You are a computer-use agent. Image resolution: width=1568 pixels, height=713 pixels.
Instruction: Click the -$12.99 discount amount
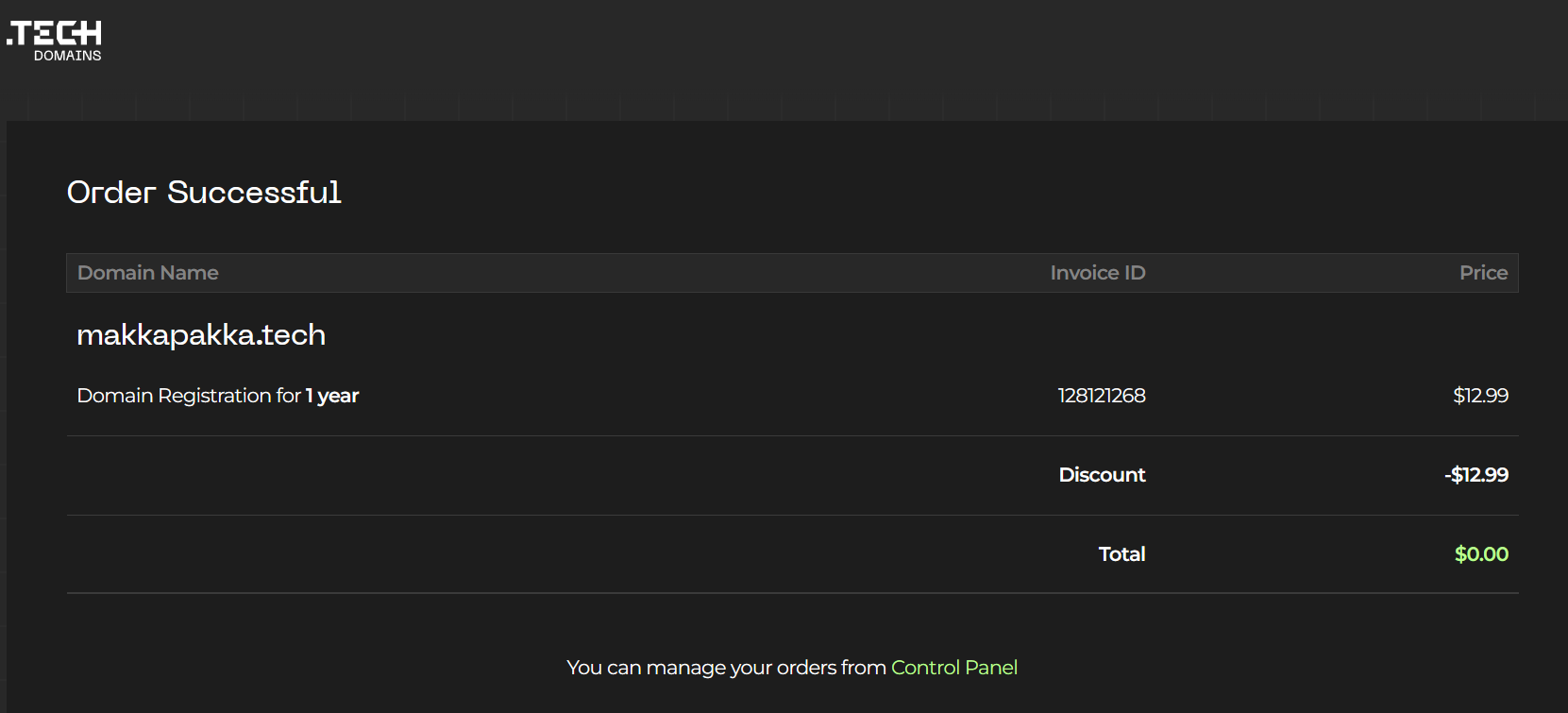(x=1476, y=475)
